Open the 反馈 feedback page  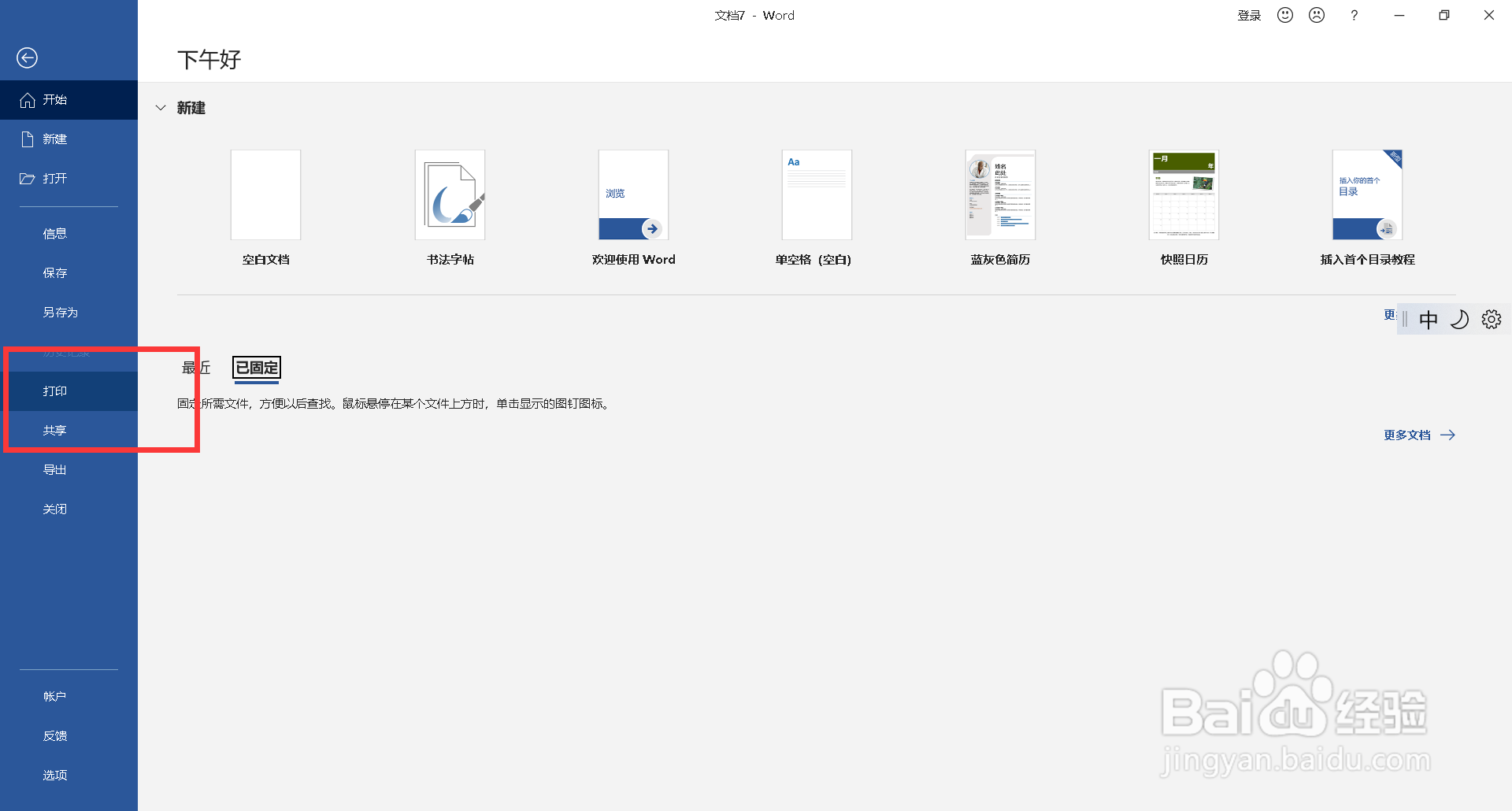click(69, 736)
